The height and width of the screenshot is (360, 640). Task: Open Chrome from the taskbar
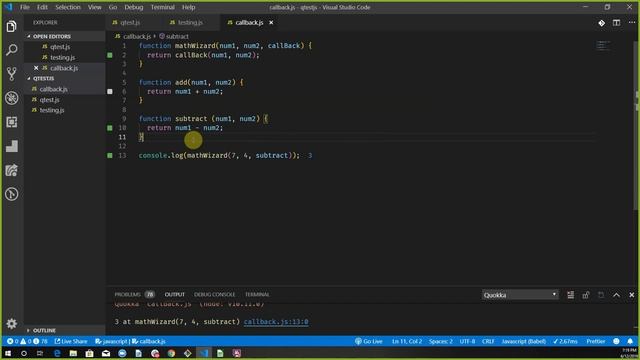coord(171,353)
